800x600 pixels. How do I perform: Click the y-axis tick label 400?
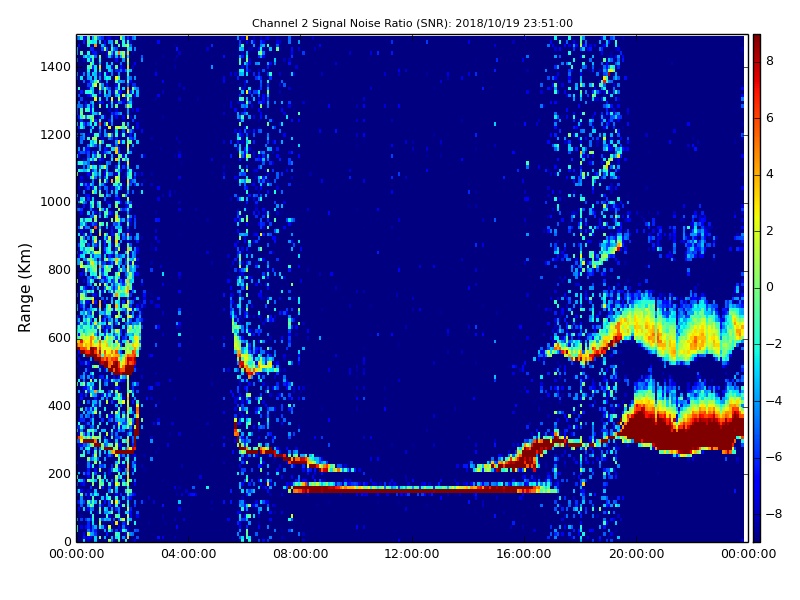point(59,406)
